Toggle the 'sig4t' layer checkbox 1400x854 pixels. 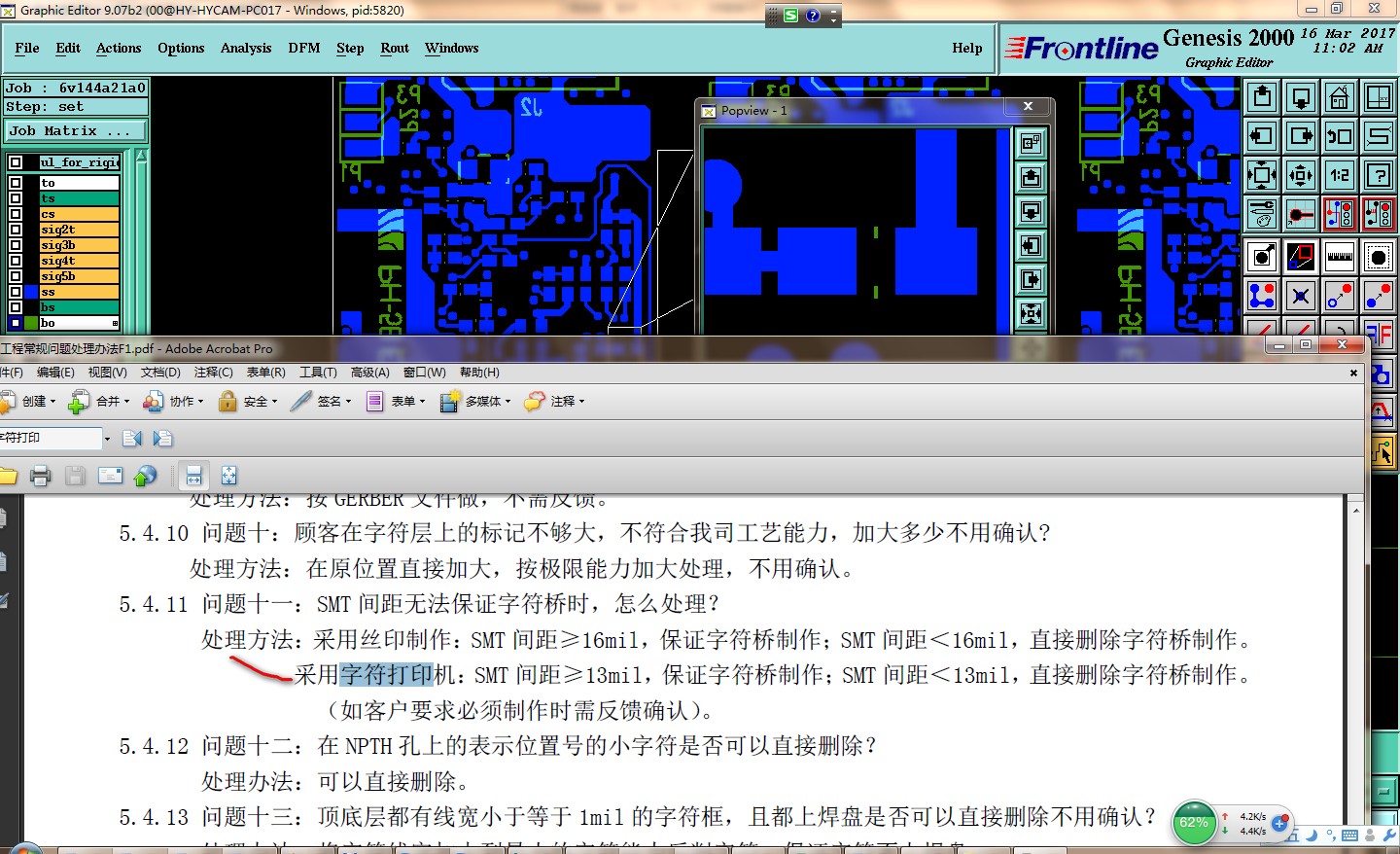[16, 261]
